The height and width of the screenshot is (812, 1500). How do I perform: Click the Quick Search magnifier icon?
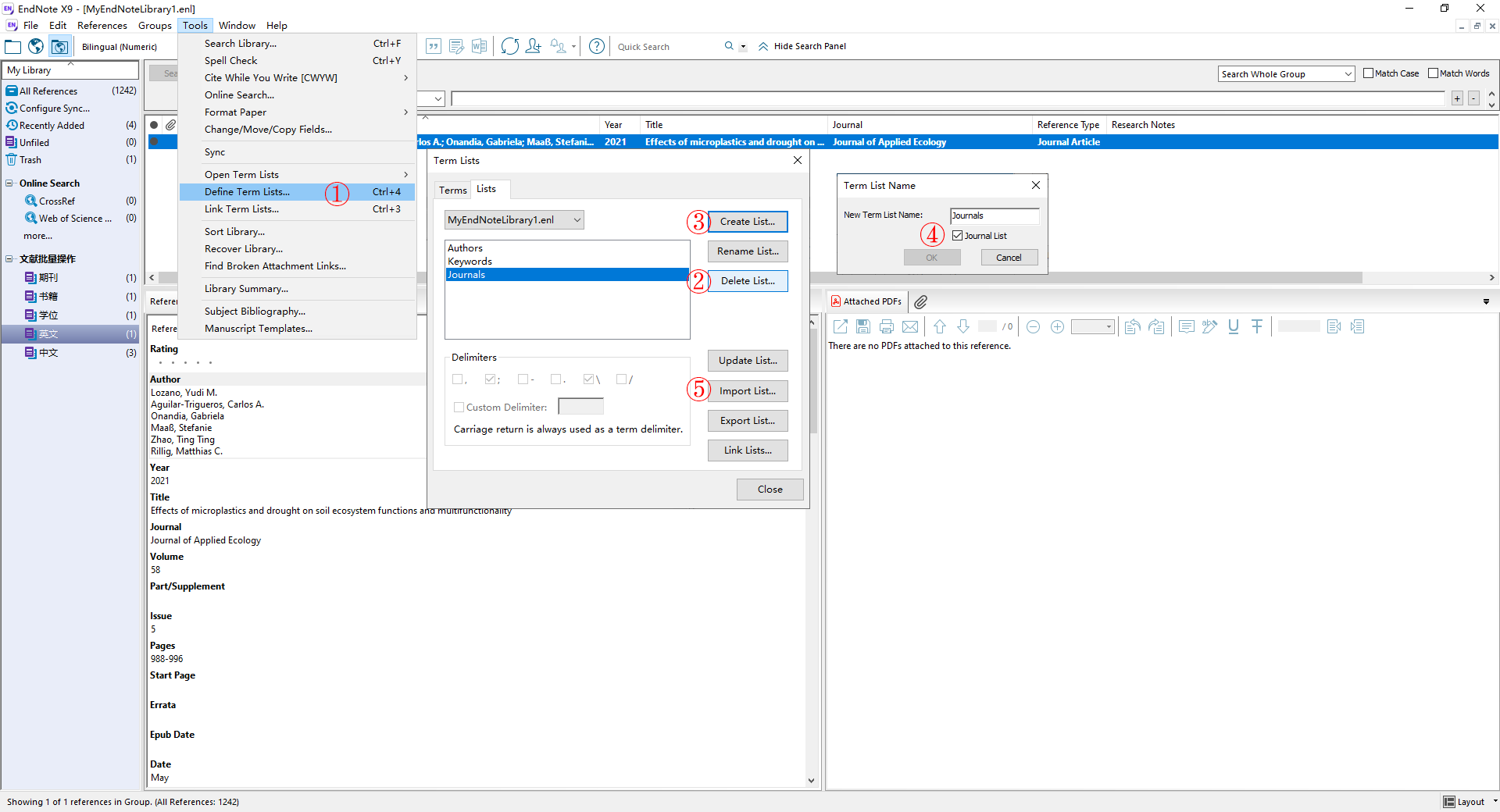pos(729,46)
